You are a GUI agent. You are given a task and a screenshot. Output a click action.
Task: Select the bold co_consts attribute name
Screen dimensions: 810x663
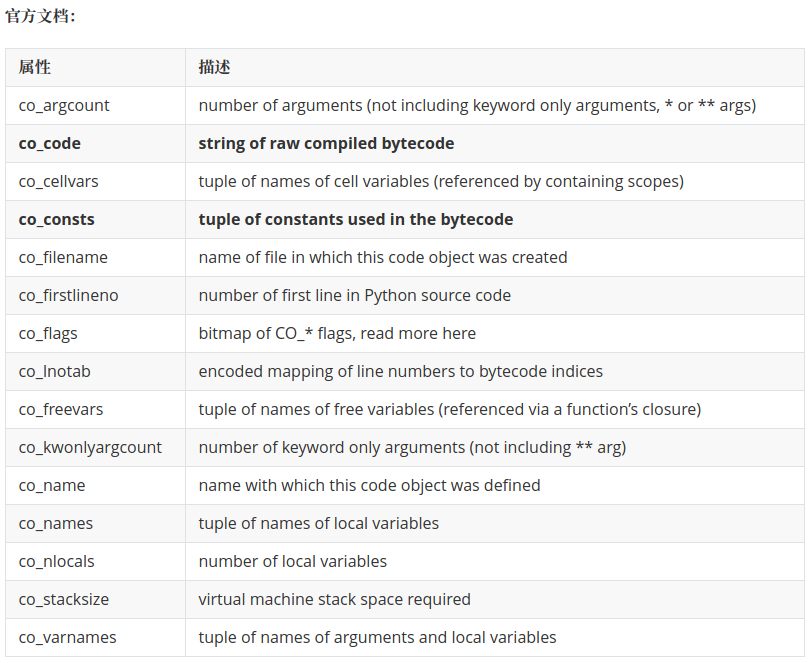56,219
